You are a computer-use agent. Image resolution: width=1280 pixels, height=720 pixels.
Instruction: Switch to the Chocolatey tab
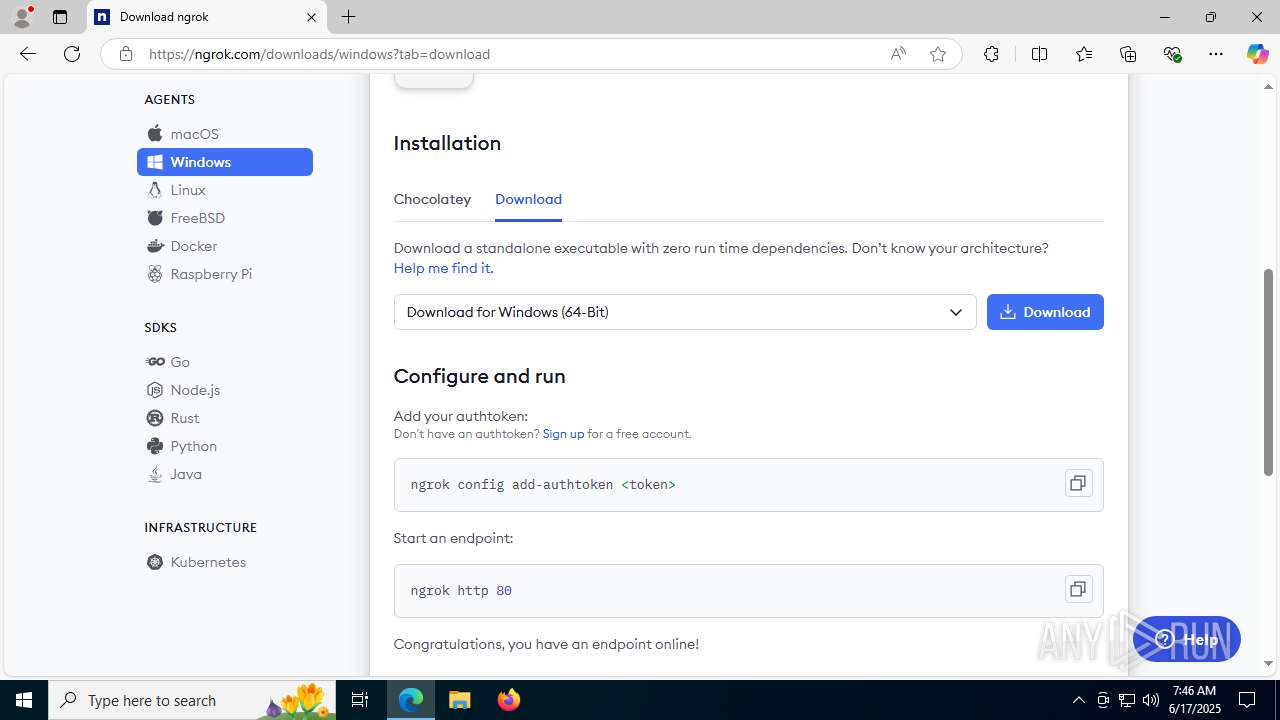pos(432,199)
